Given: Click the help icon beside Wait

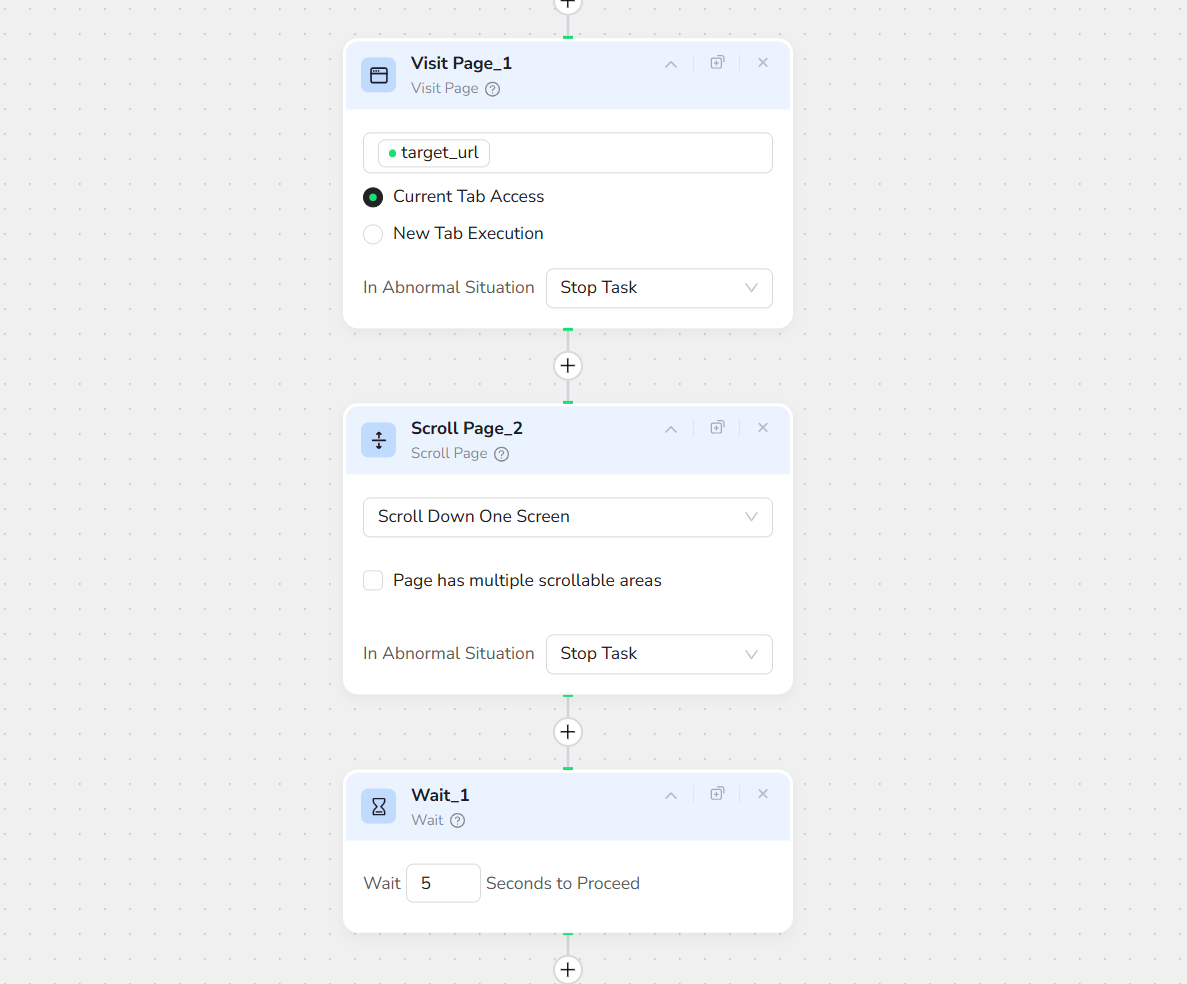Looking at the screenshot, I should [x=457, y=821].
